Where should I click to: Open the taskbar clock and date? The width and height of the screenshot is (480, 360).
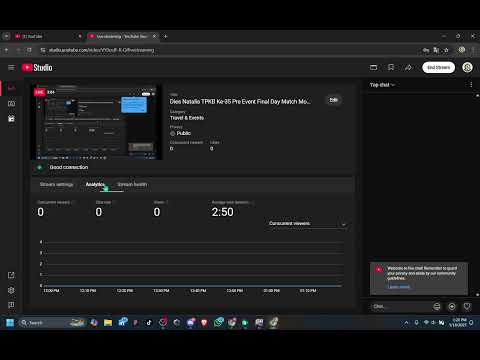point(457,322)
